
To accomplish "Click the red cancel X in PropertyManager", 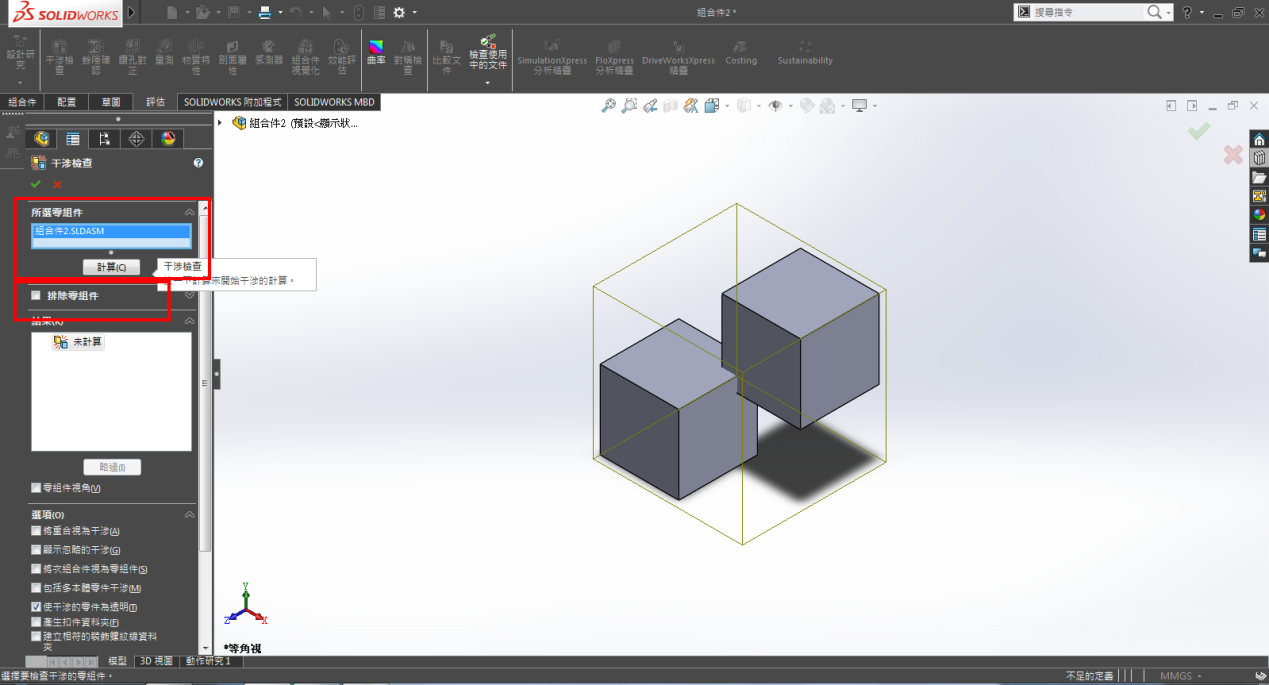I will [57, 184].
